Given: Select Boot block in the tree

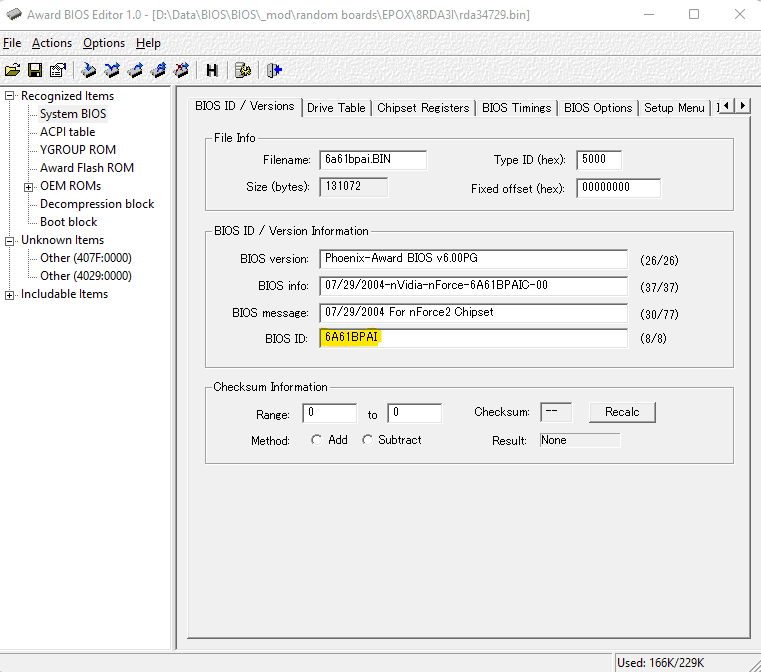Looking at the screenshot, I should pos(68,222).
